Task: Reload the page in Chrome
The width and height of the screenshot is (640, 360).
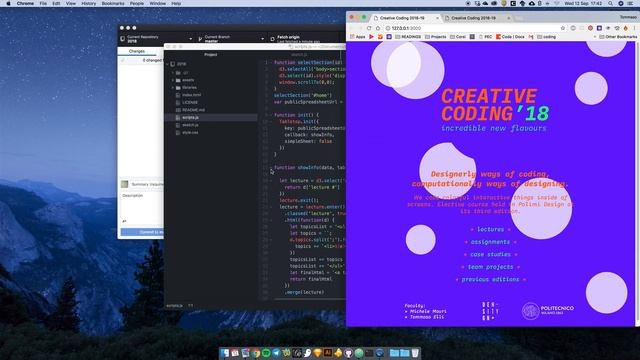Action: [369, 28]
